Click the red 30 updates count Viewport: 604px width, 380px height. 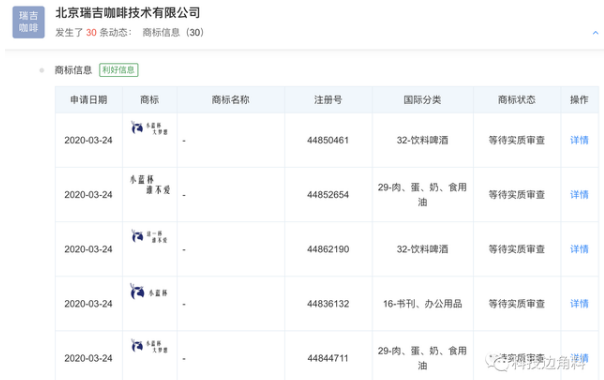point(91,32)
